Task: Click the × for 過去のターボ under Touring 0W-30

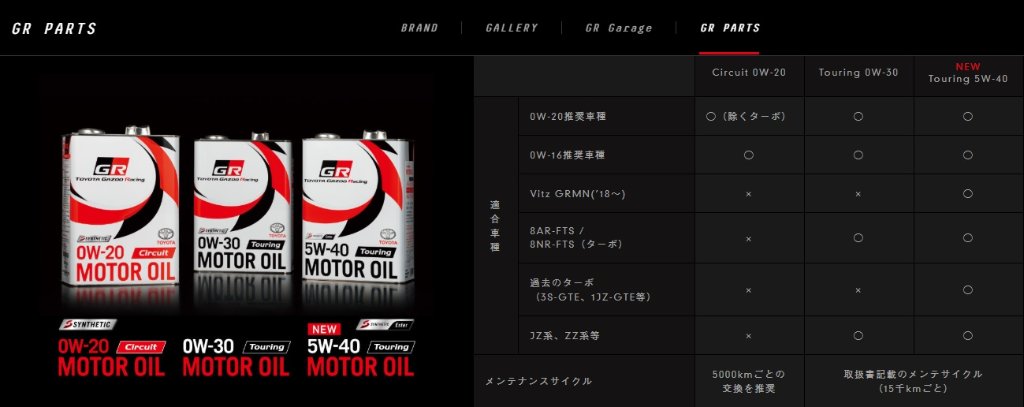Action: pyautogui.click(x=858, y=291)
